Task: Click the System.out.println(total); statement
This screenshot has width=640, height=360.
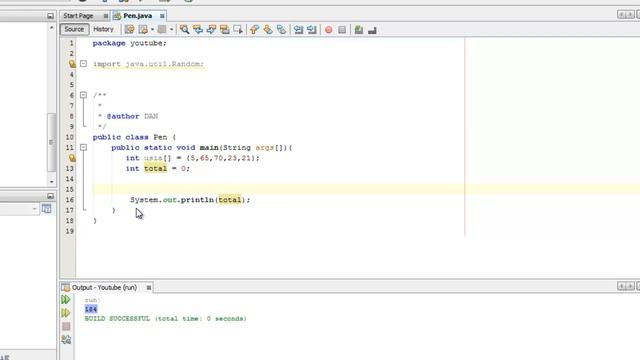Action: [x=190, y=200]
